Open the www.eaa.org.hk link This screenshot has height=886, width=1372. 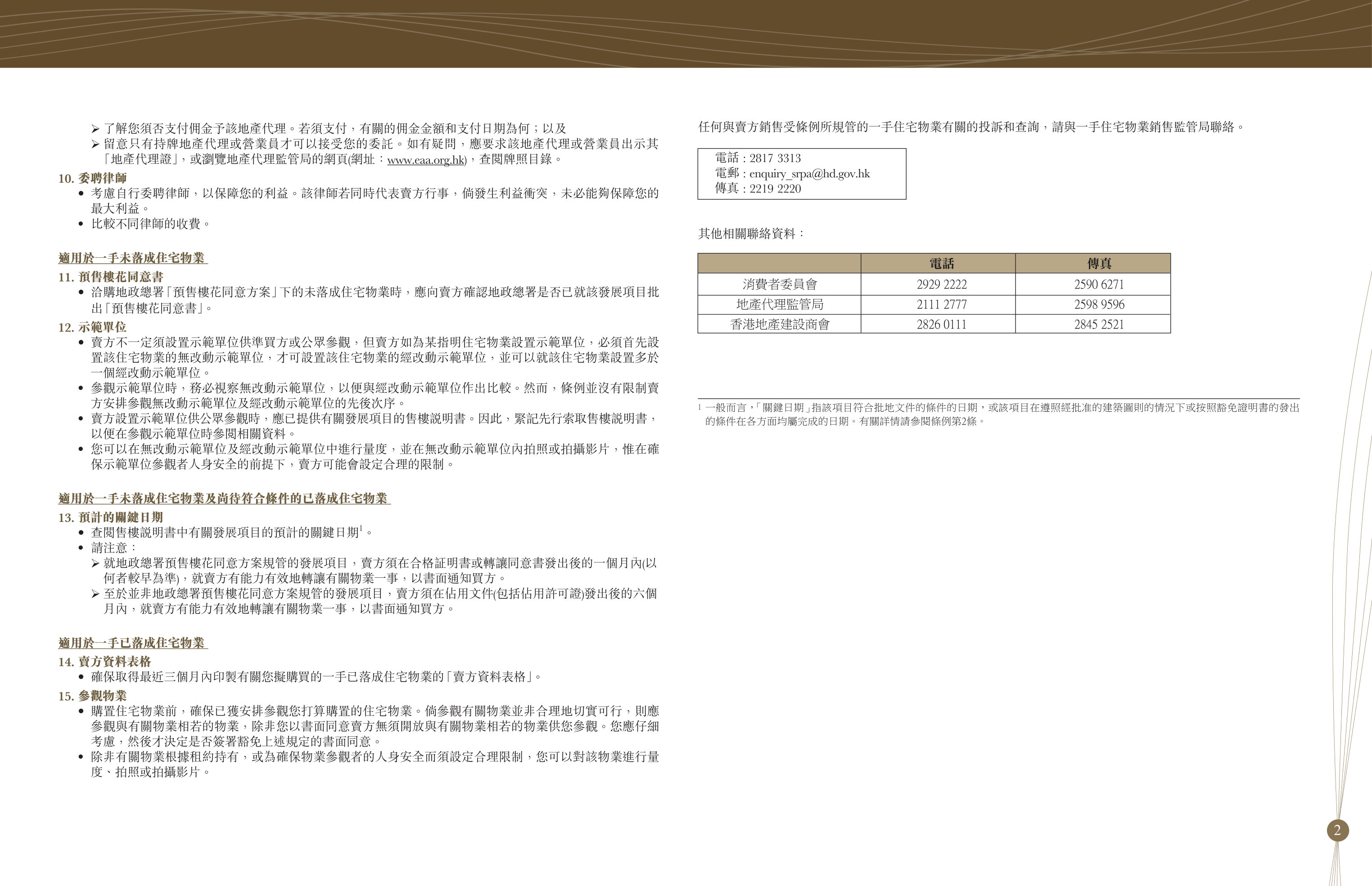[426, 160]
